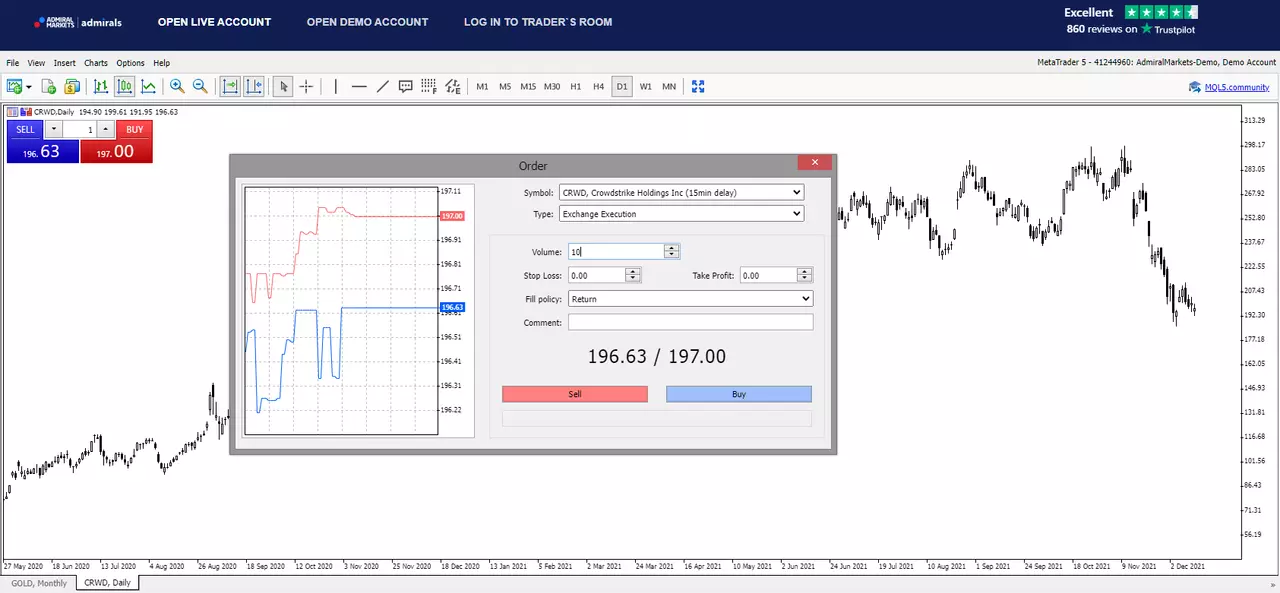Viewport: 1280px width, 593px height.
Task: Select the Fibonacci retracement tool icon
Action: (x=429, y=87)
